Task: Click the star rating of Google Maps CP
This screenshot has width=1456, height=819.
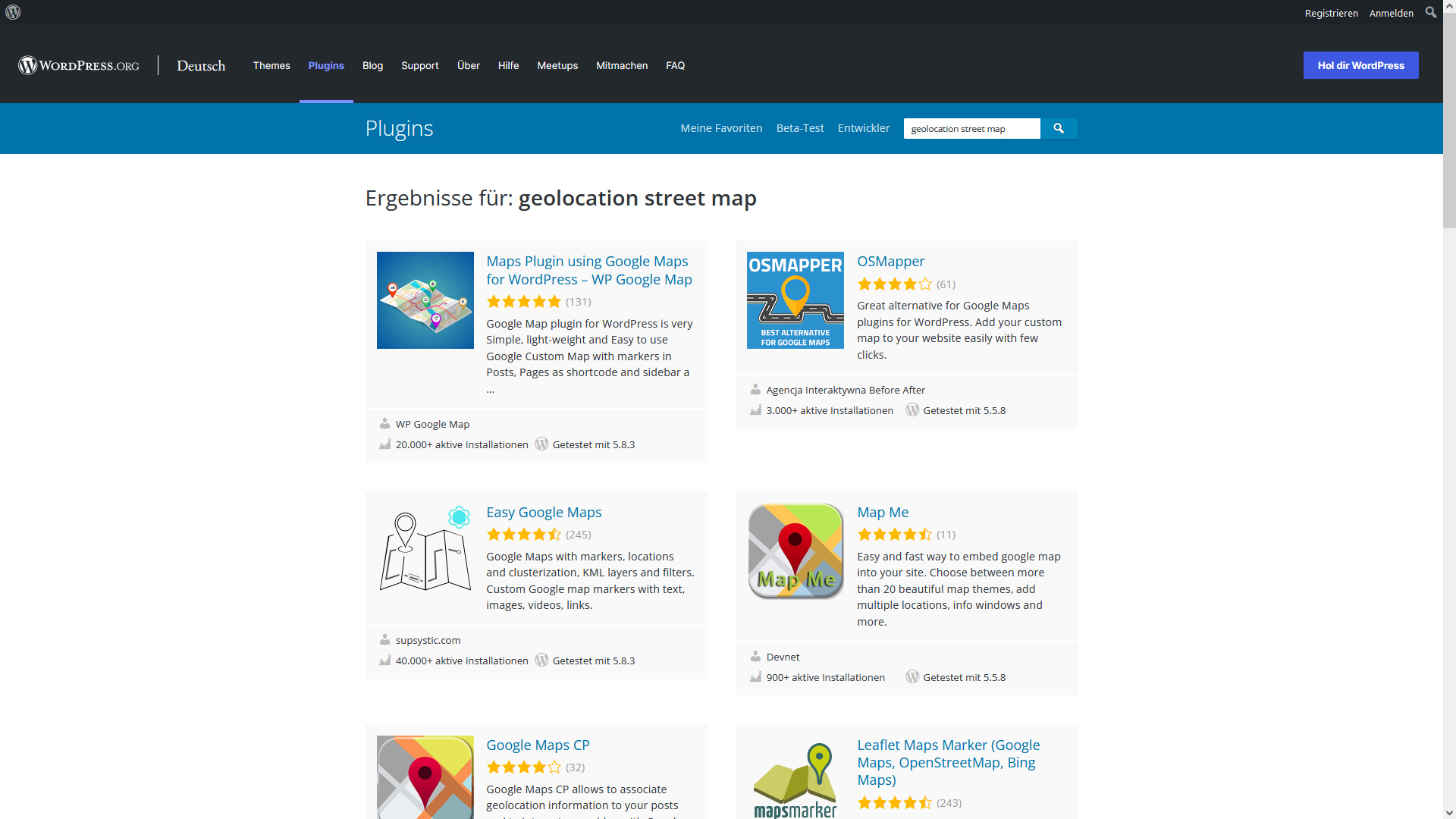Action: click(524, 767)
